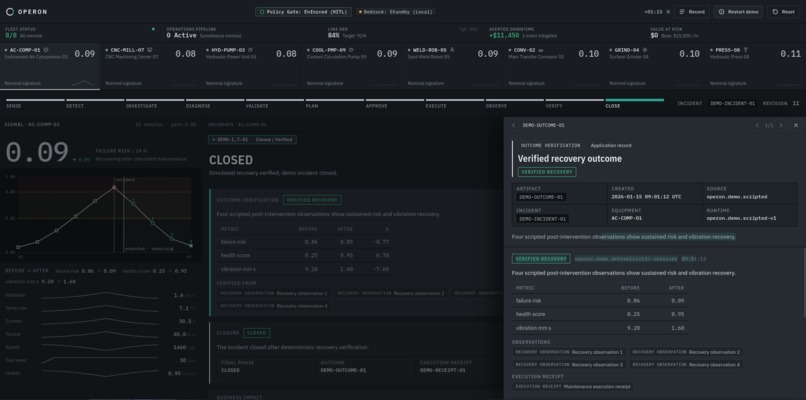The image size is (806, 400).
Task: Select the PRESS-08 equipment card
Action: click(755, 66)
